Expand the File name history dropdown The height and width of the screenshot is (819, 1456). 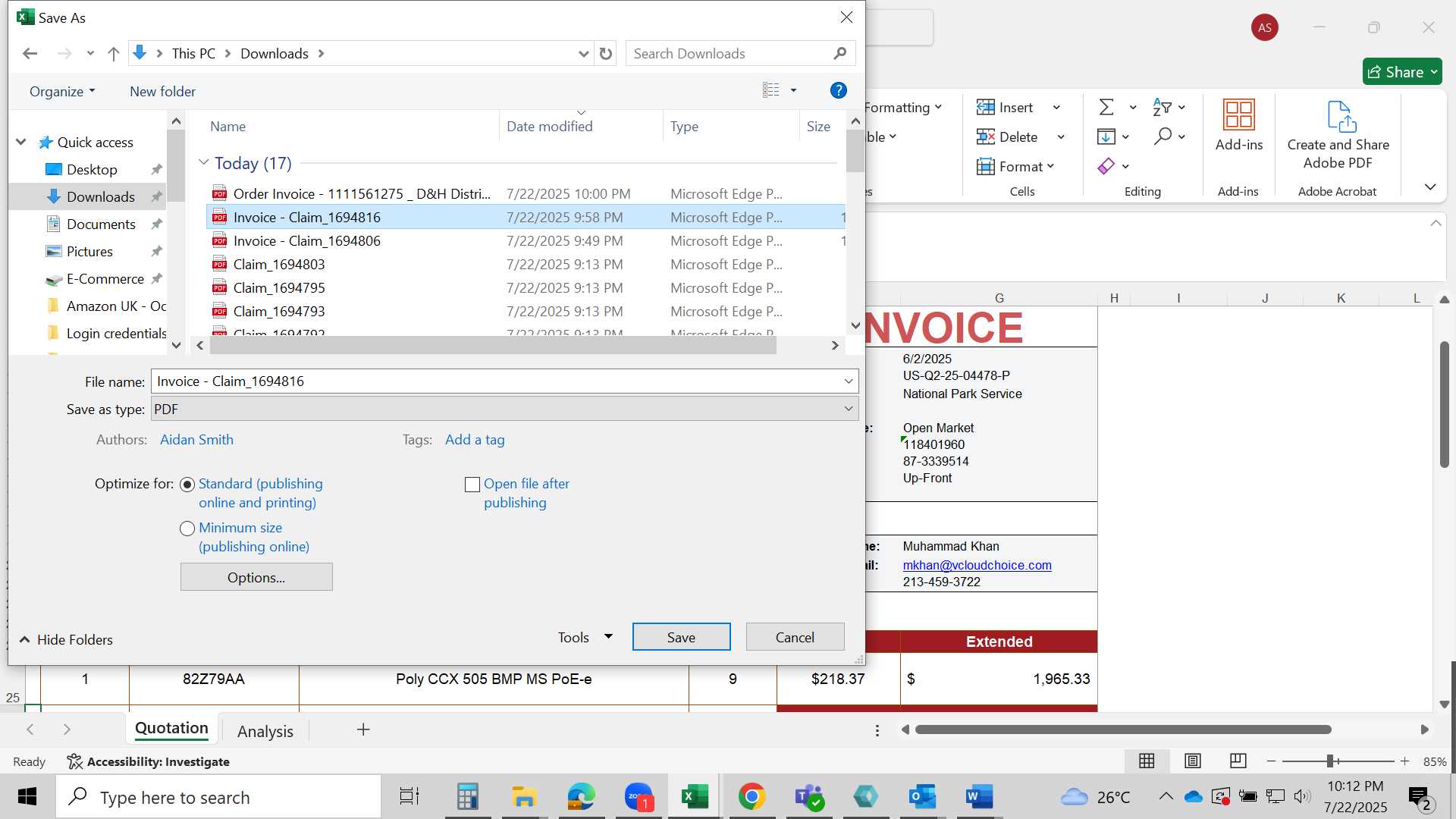(848, 381)
